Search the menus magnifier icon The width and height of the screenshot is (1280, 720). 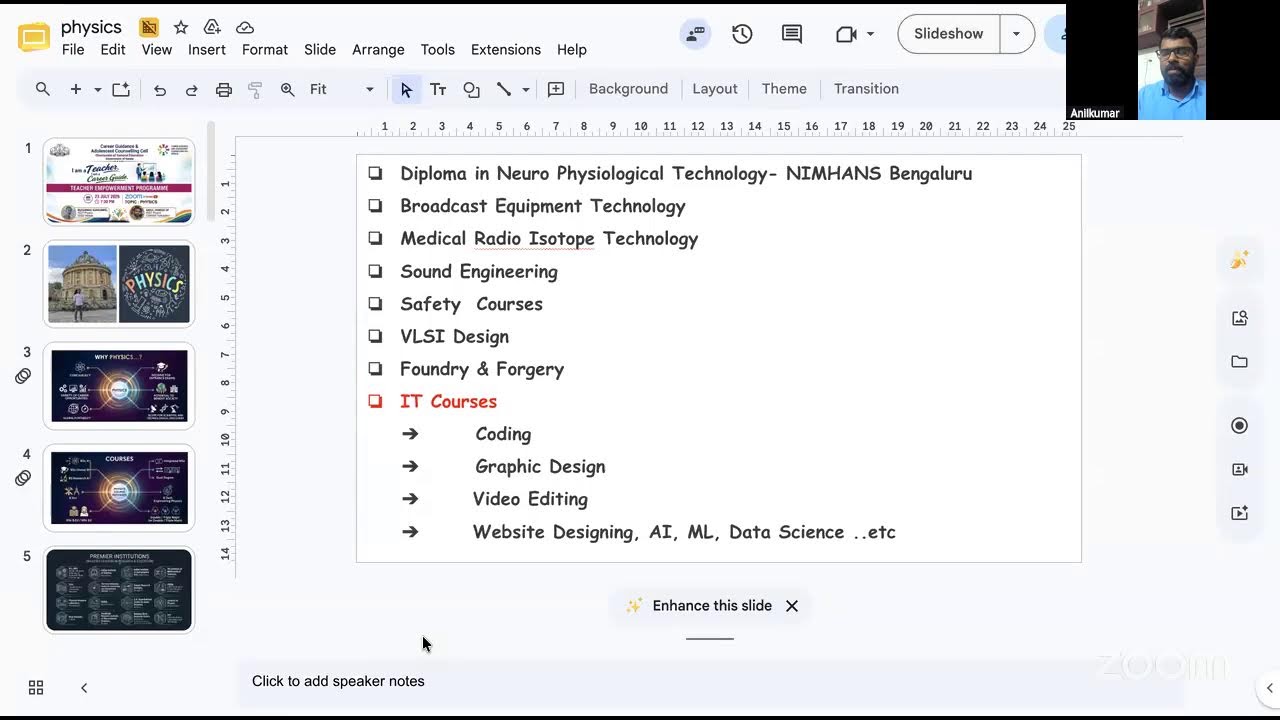coord(43,89)
